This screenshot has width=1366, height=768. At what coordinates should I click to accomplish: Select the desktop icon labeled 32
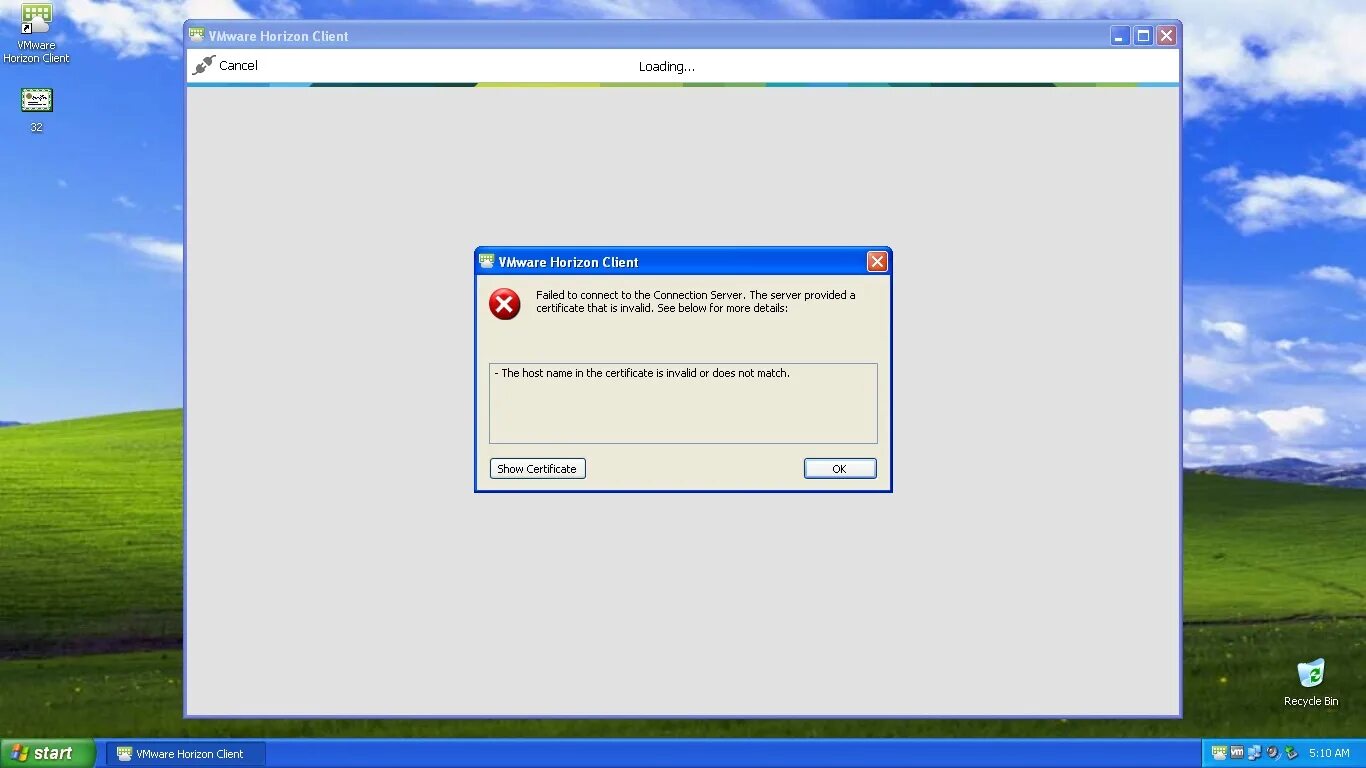[x=36, y=110]
